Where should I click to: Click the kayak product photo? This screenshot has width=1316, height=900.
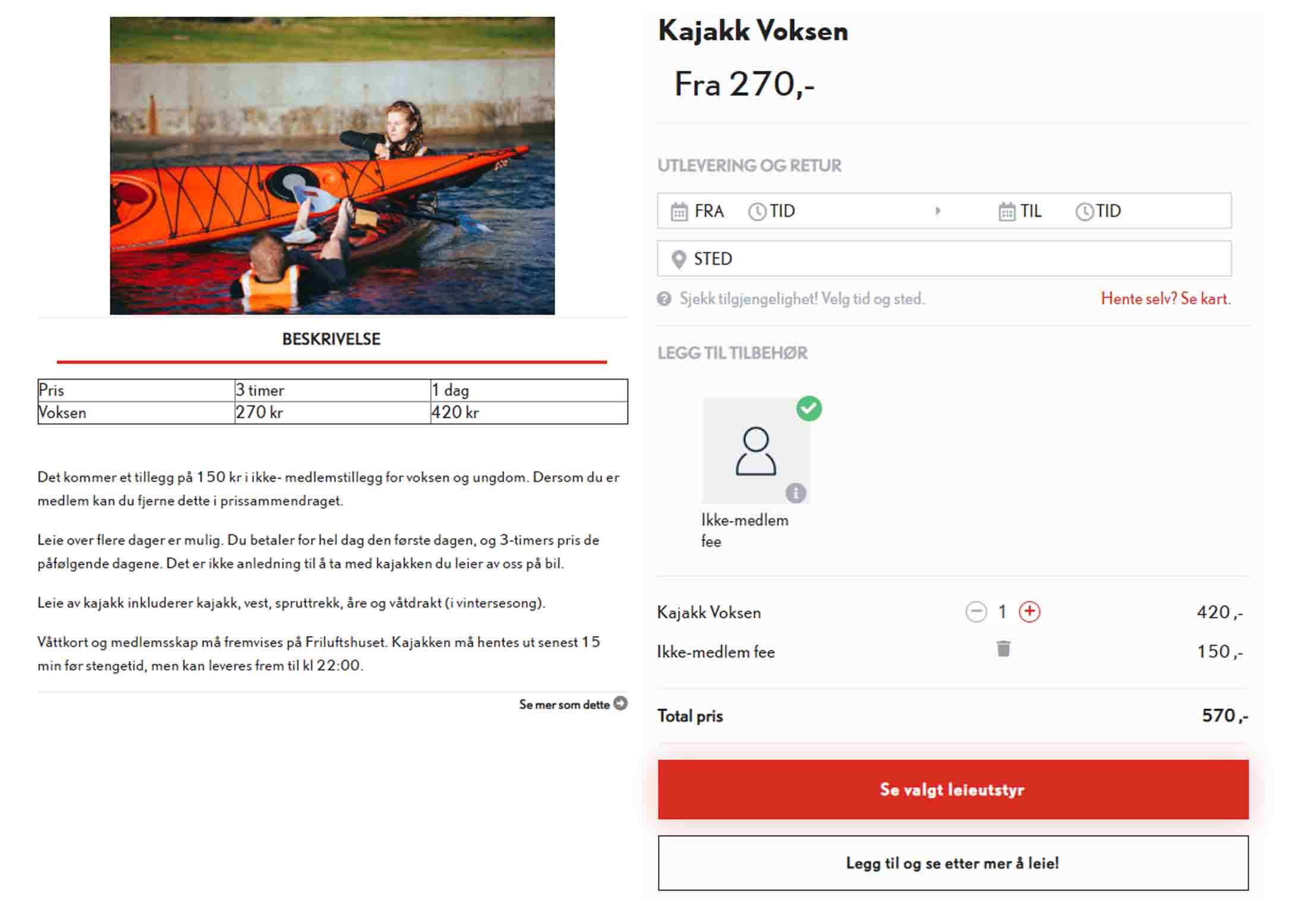click(x=332, y=166)
